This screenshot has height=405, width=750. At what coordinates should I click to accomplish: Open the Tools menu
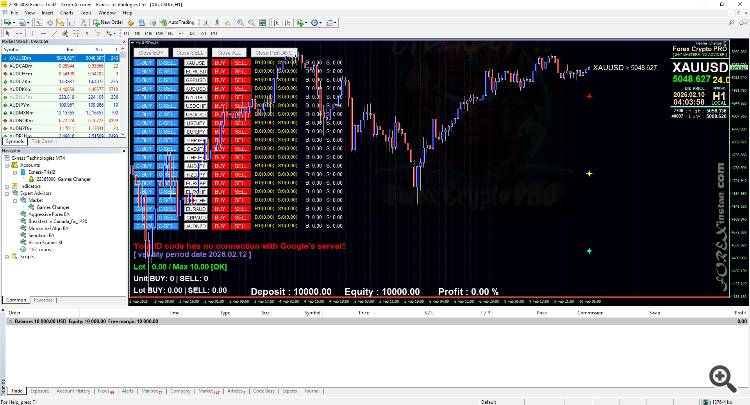(x=86, y=13)
